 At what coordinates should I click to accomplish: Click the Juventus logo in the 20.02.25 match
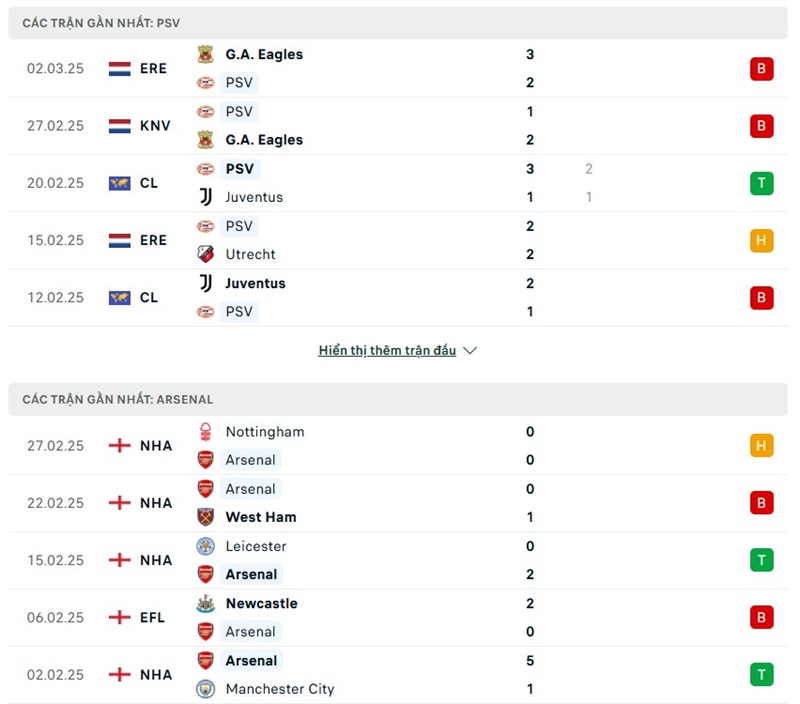point(205,197)
